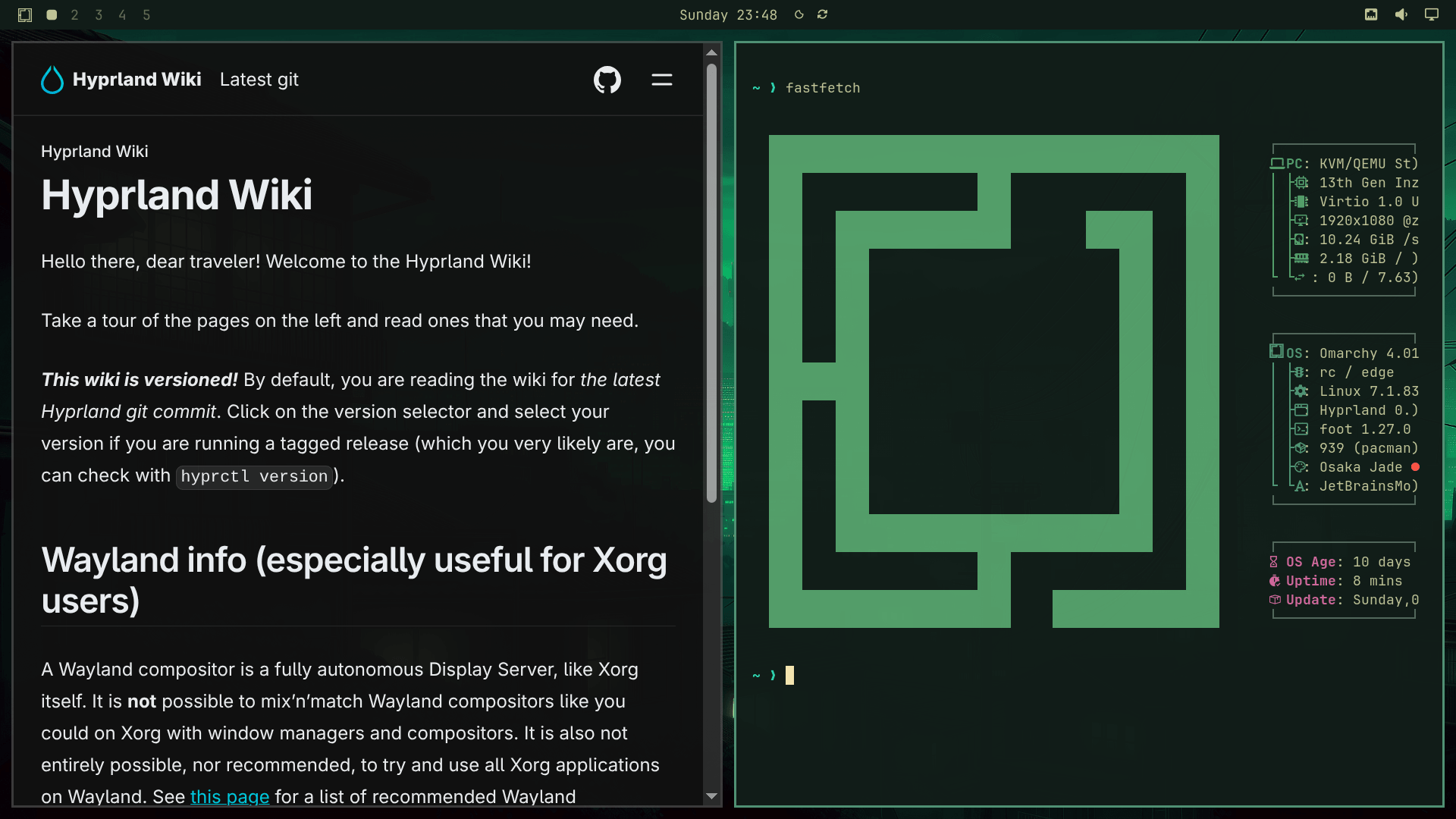This screenshot has width=1456, height=819.
Task: Click the scrollbar down arrow
Action: pos(711,795)
